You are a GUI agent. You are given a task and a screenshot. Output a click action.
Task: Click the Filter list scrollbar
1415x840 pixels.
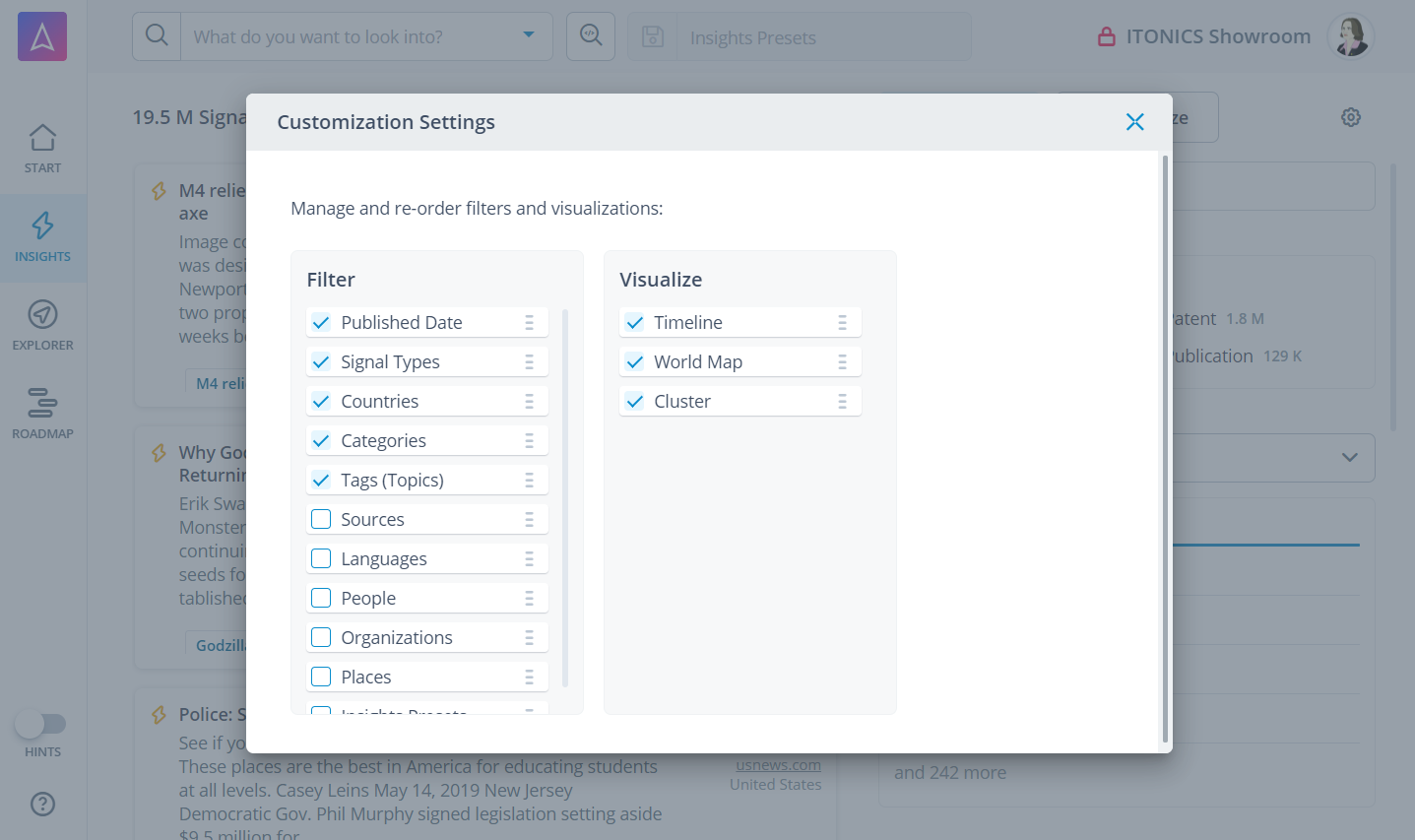[x=565, y=497]
